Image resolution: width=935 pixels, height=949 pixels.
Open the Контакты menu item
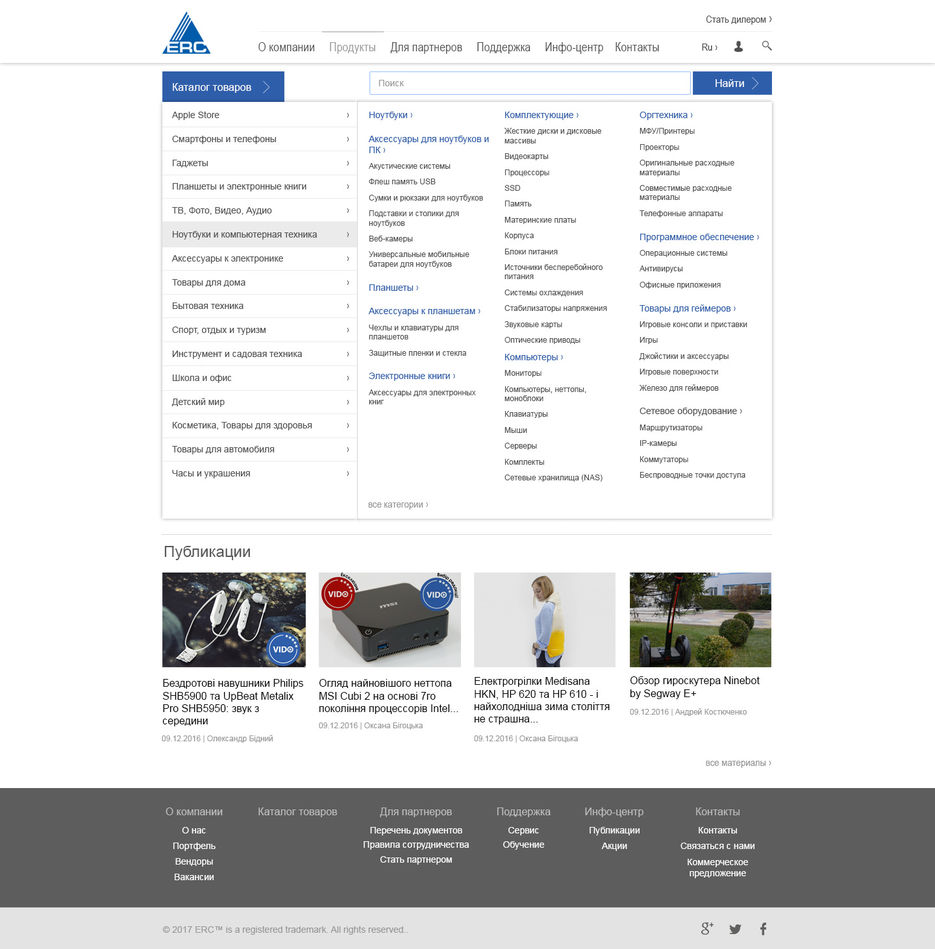(636, 47)
